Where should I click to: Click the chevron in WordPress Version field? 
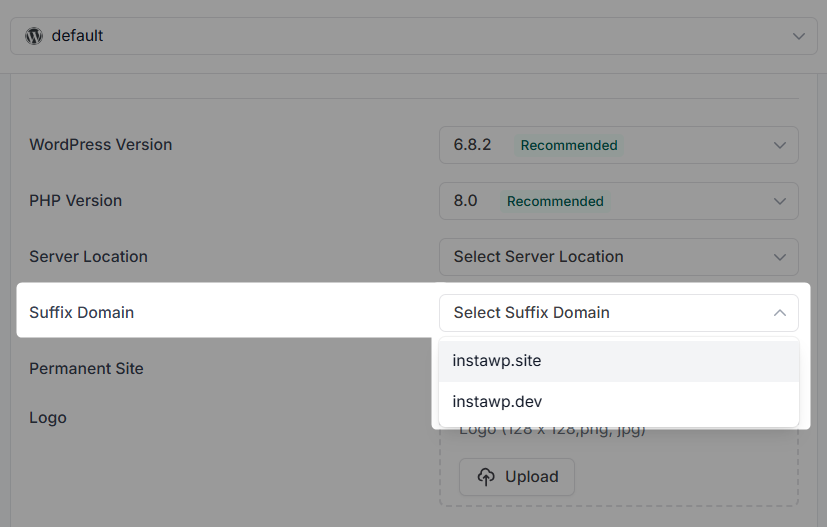pyautogui.click(x=780, y=145)
